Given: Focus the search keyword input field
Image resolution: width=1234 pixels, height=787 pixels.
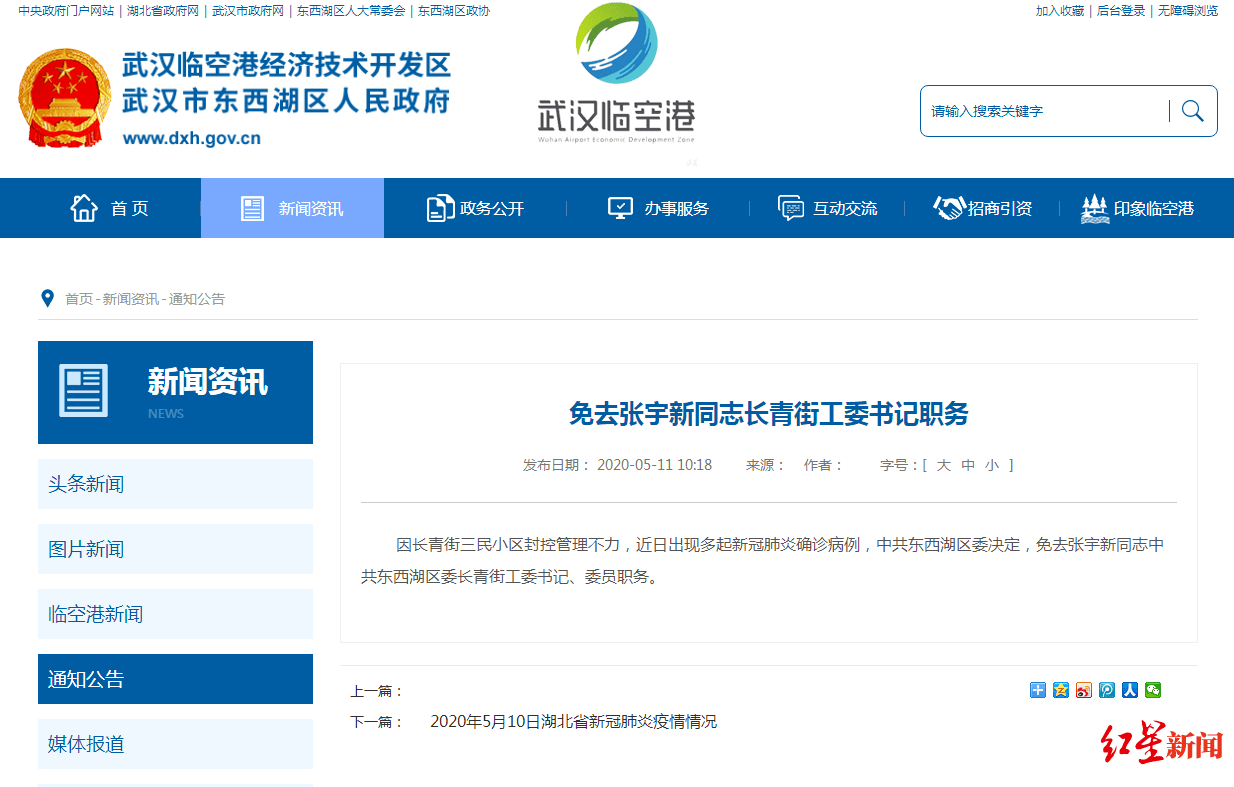Looking at the screenshot, I should click(1045, 111).
